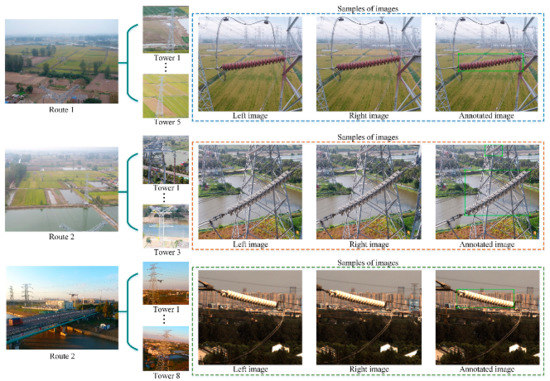This screenshot has width=550, height=381.
Task: Click the middle Route 2 pond photo
Action: 62,190
